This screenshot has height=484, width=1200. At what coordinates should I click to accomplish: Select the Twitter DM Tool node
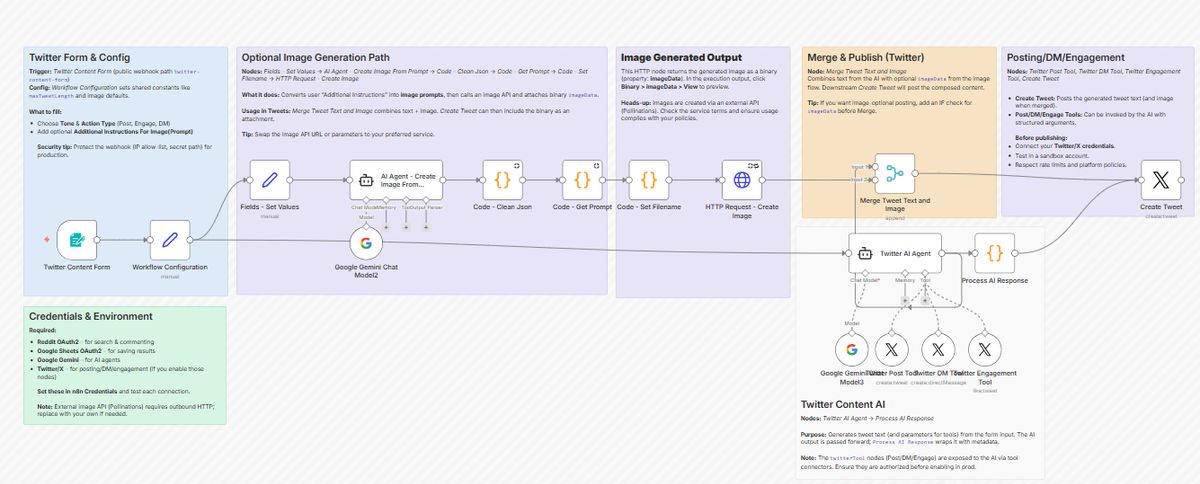[x=937, y=349]
